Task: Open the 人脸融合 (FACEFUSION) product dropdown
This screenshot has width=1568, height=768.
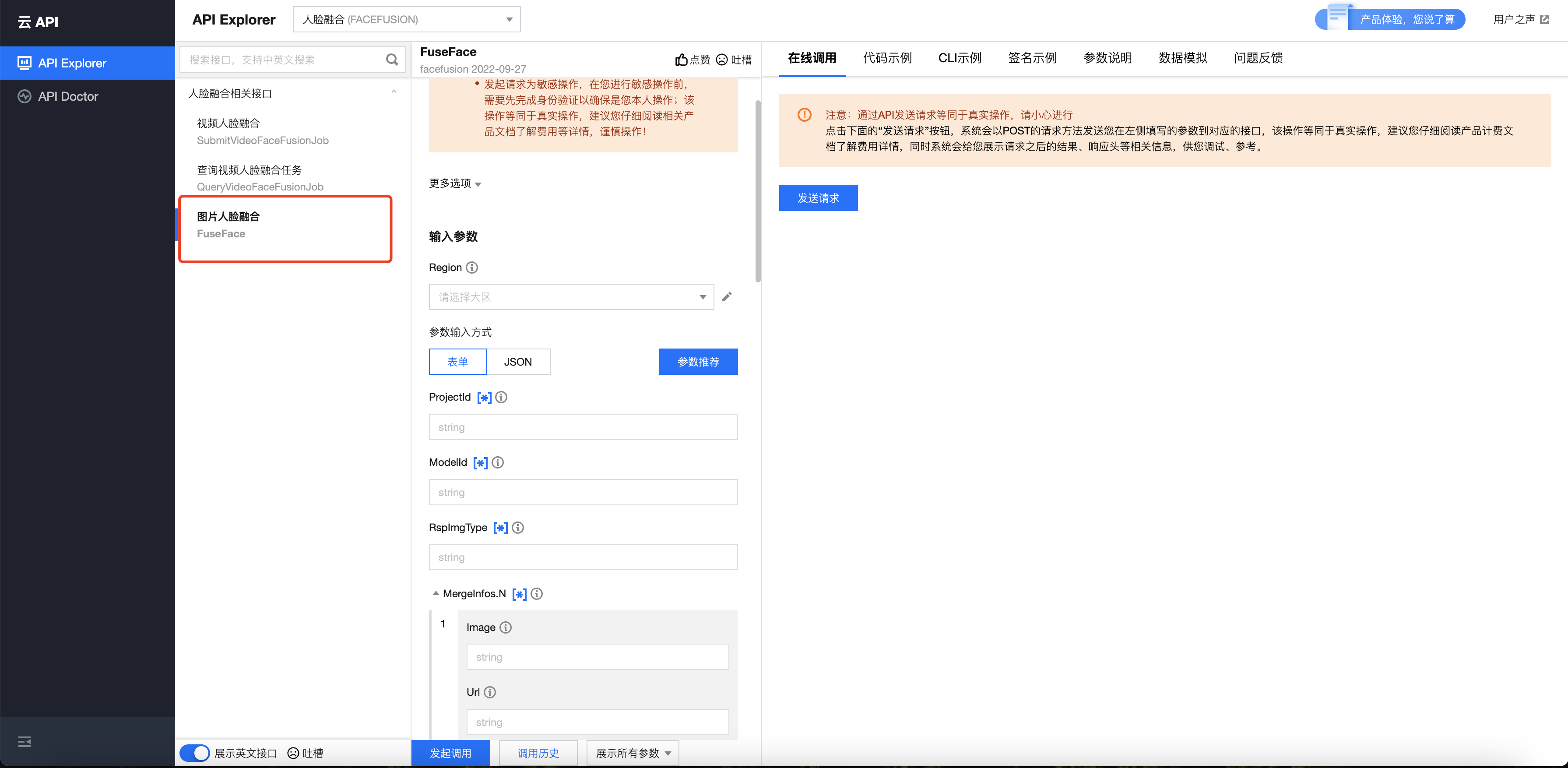Action: point(407,20)
